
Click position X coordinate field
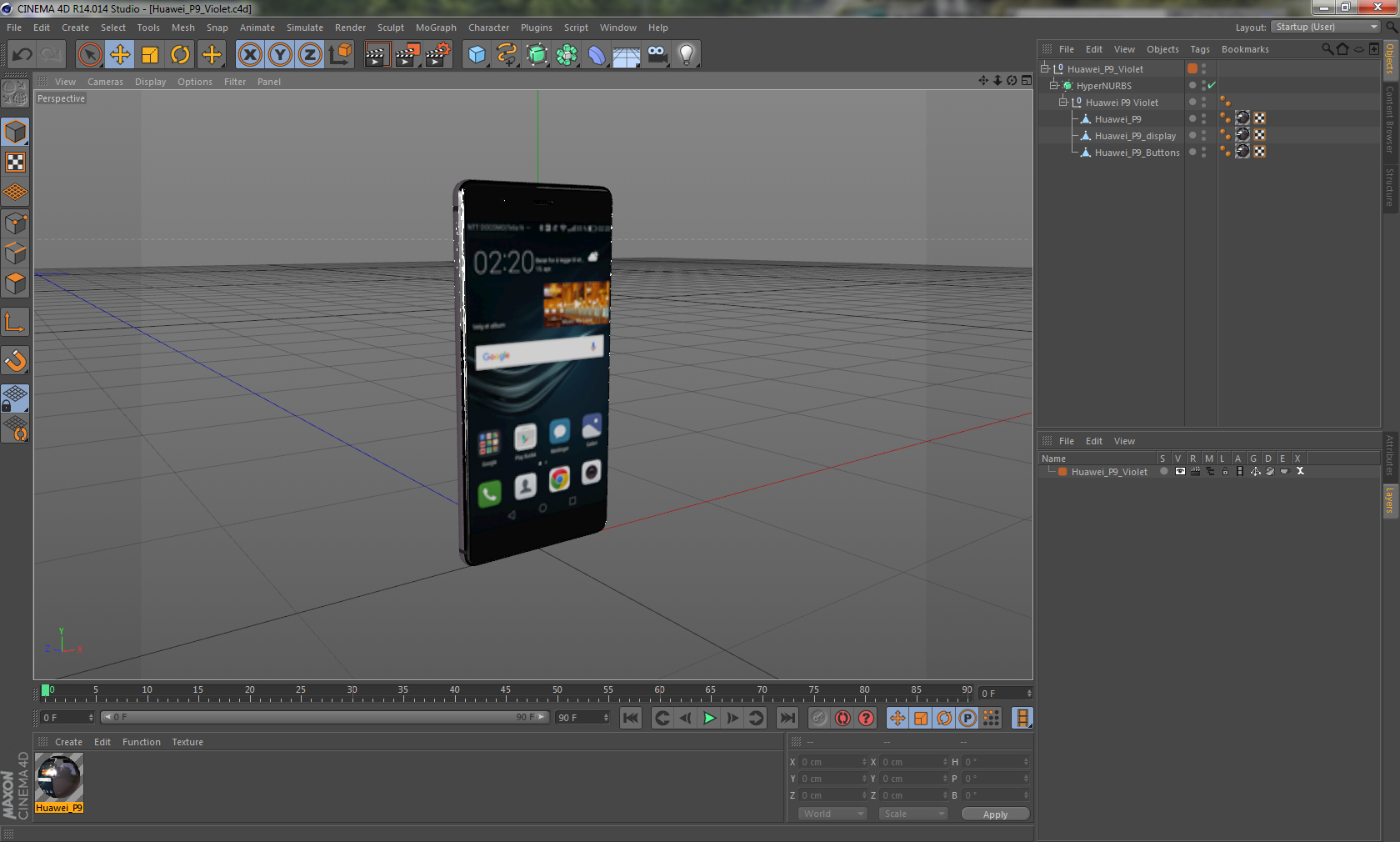pos(832,762)
